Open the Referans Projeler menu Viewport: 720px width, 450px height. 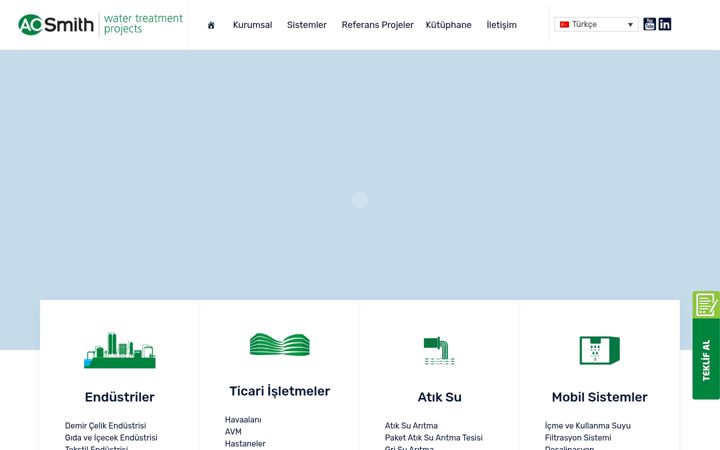click(x=377, y=25)
